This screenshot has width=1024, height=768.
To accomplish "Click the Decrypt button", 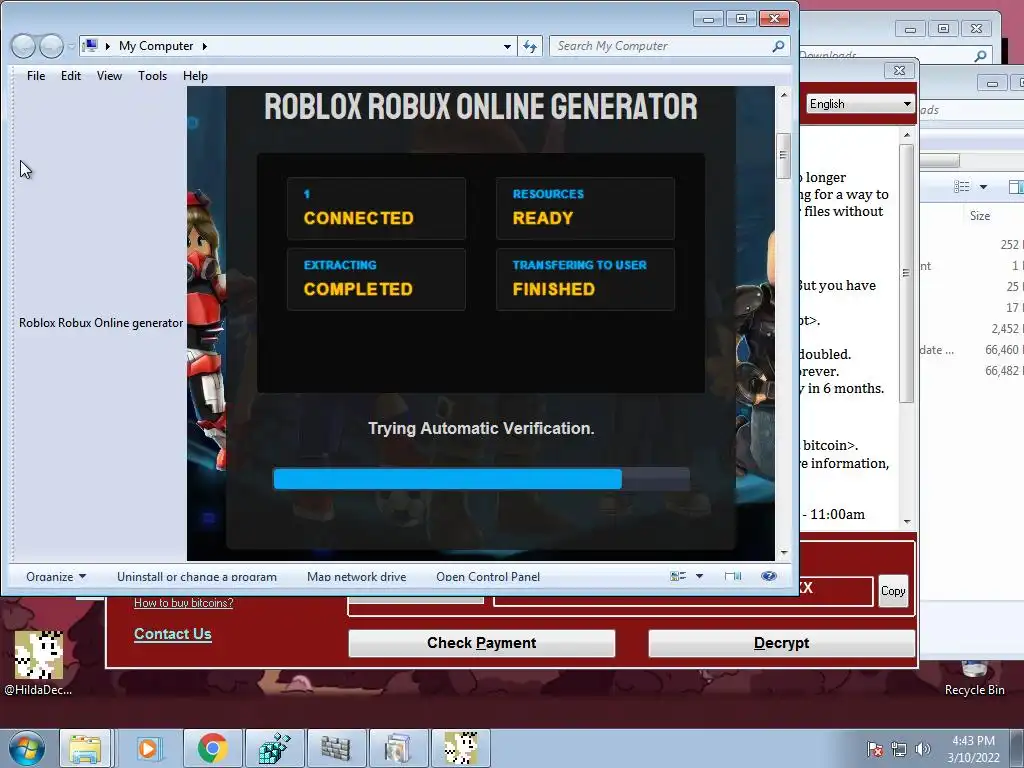I will pyautogui.click(x=781, y=643).
